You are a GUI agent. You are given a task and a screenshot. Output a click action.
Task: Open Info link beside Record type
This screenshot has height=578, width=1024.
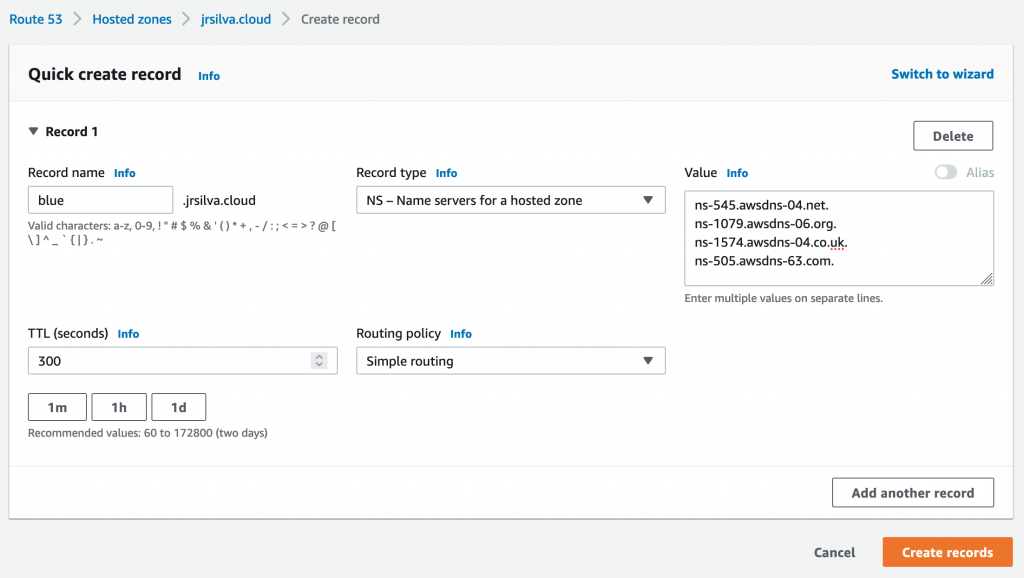point(446,173)
